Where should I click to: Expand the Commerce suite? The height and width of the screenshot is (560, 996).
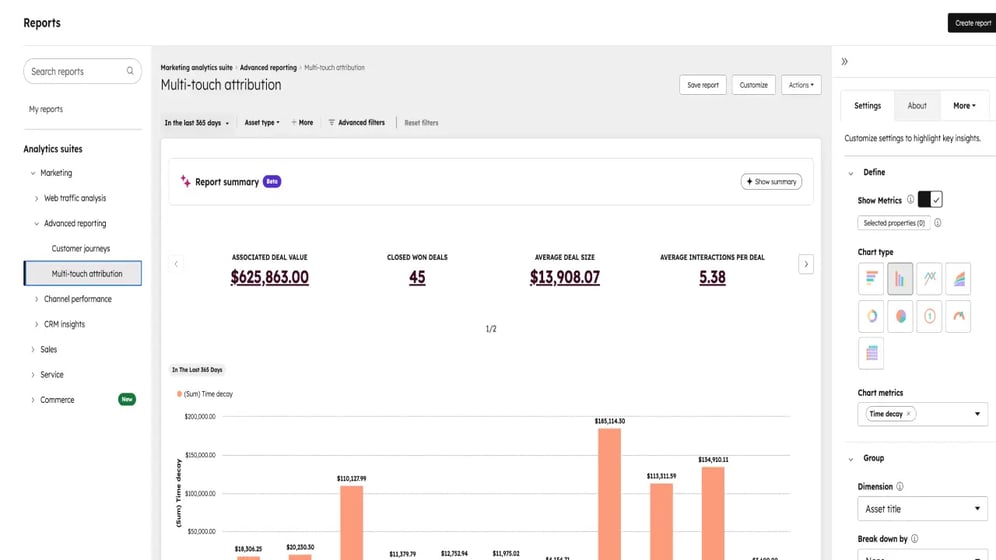33,400
